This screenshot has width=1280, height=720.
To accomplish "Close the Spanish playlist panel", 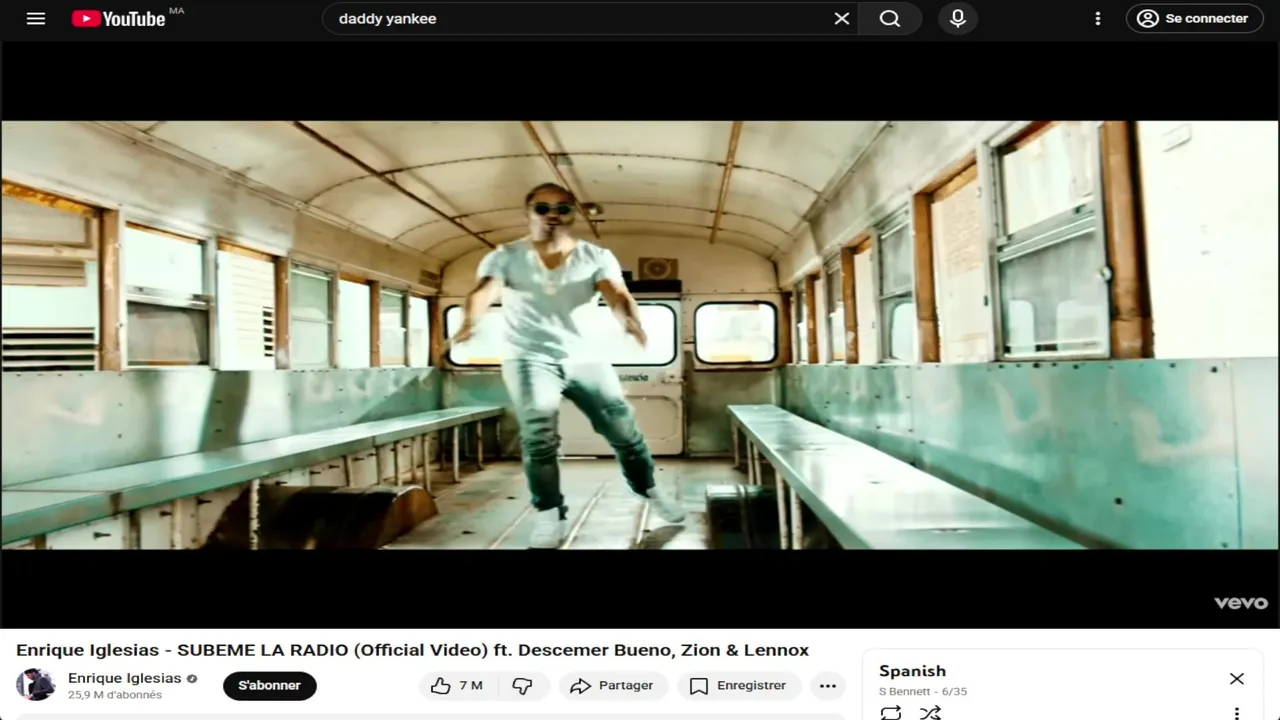I will pyautogui.click(x=1237, y=679).
